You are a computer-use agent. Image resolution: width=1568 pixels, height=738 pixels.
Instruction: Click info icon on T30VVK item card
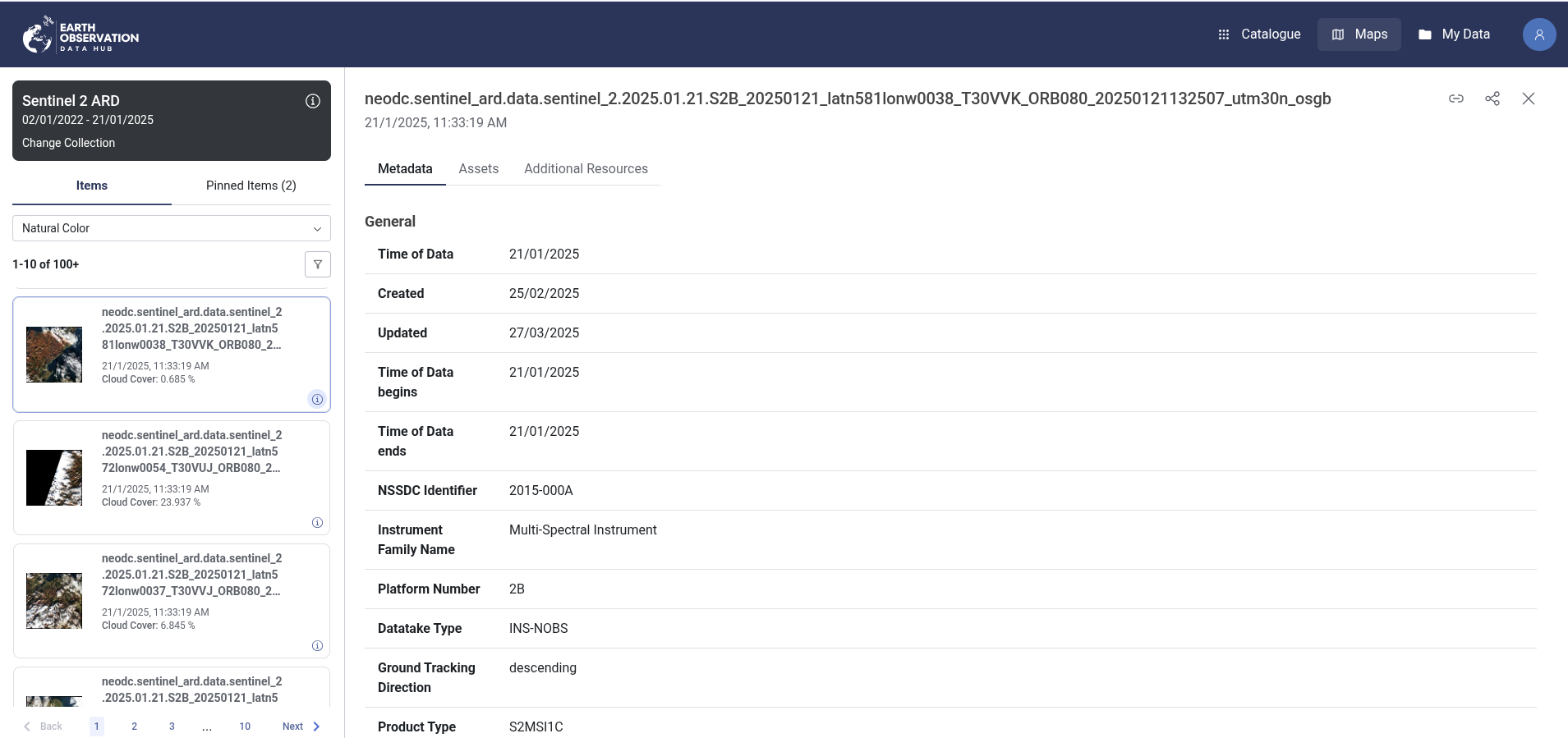click(317, 399)
